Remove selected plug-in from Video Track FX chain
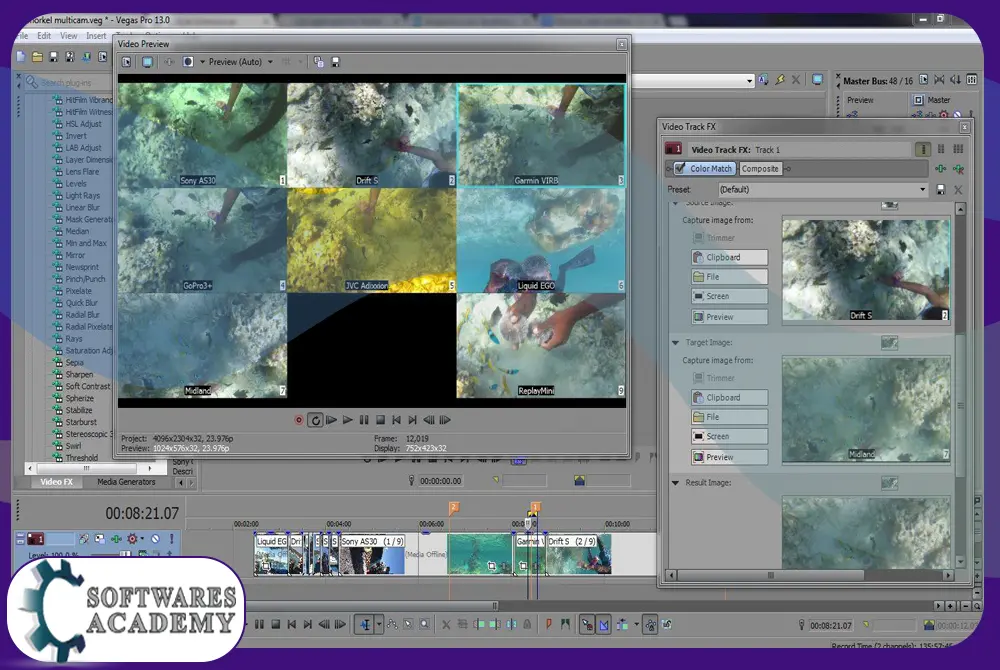 point(959,169)
